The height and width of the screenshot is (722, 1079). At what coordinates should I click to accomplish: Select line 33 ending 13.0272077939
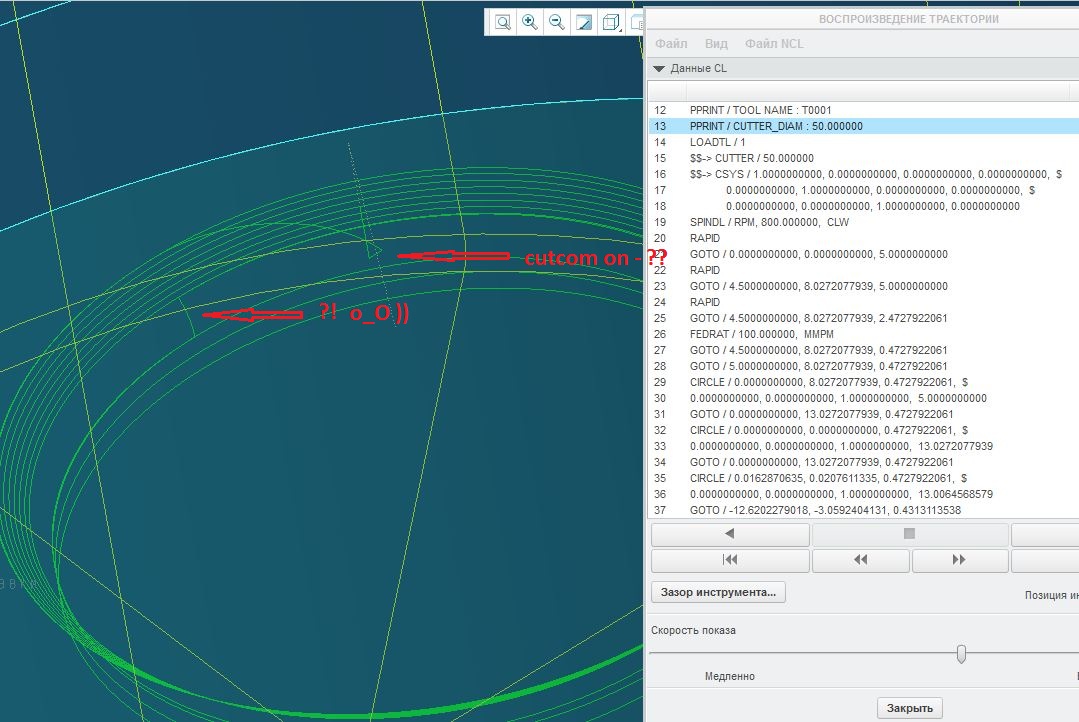click(x=864, y=446)
